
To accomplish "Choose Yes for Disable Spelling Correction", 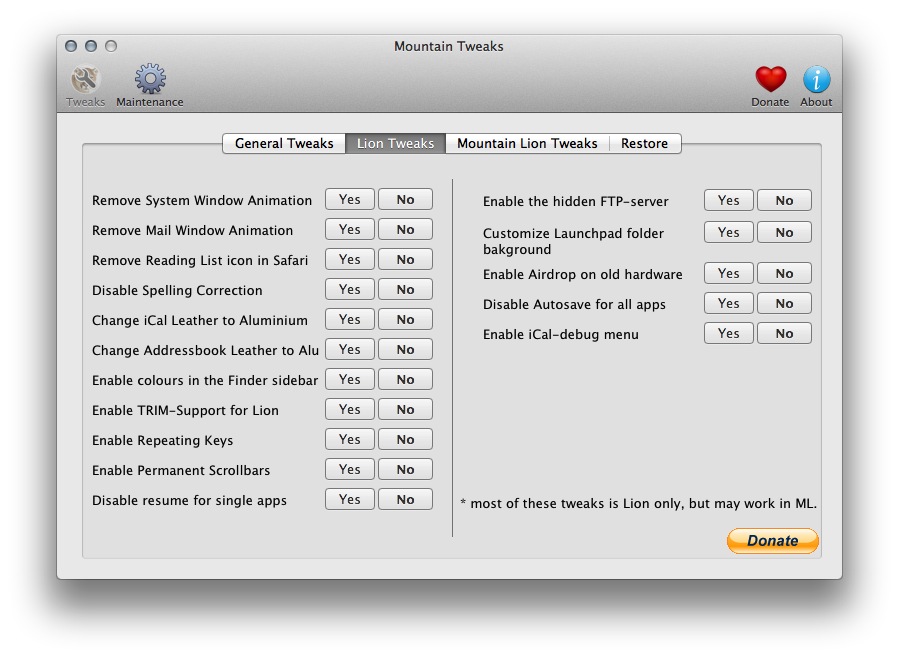I will click(x=350, y=289).
